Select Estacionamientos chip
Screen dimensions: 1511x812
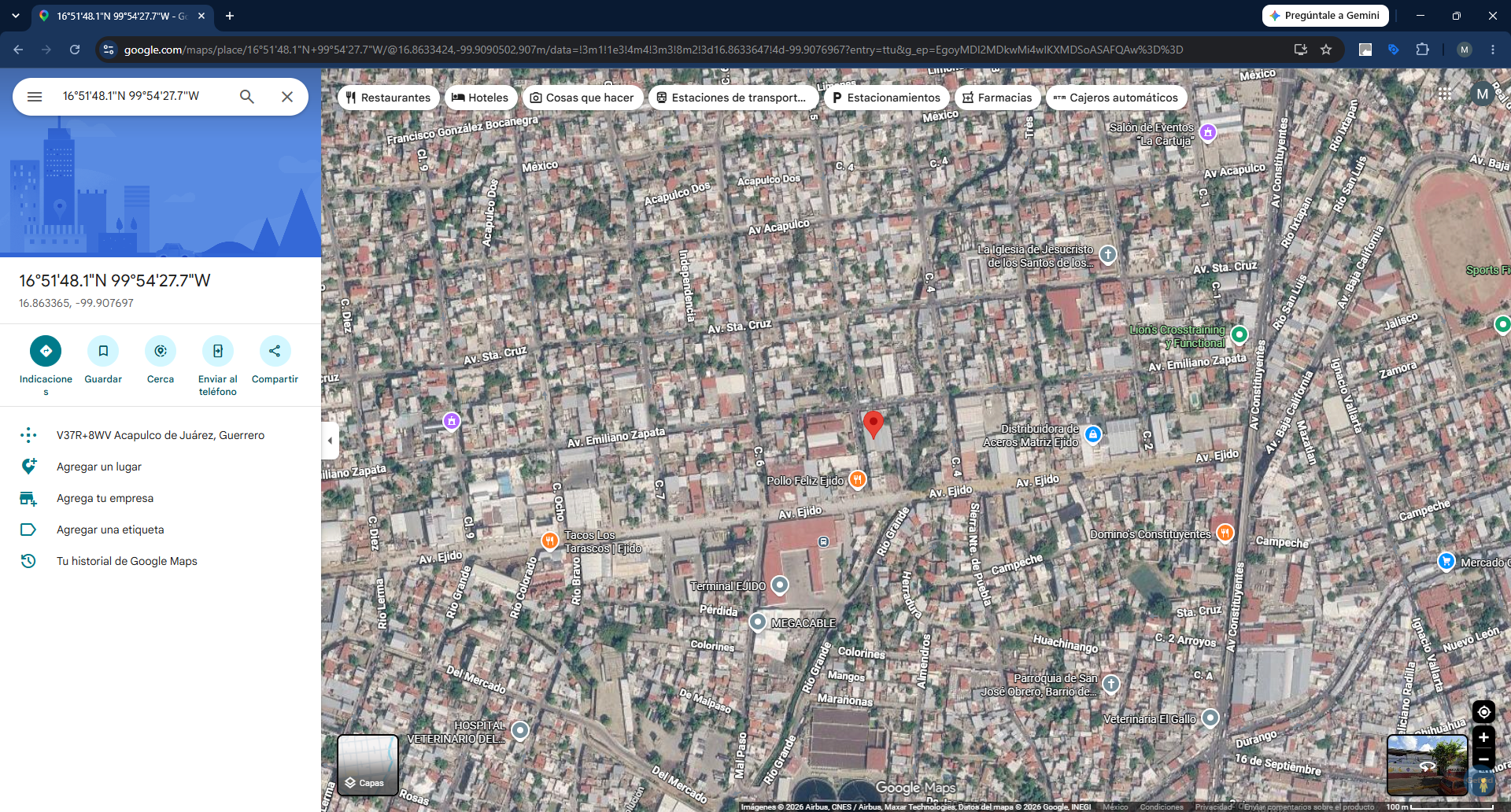tap(887, 98)
